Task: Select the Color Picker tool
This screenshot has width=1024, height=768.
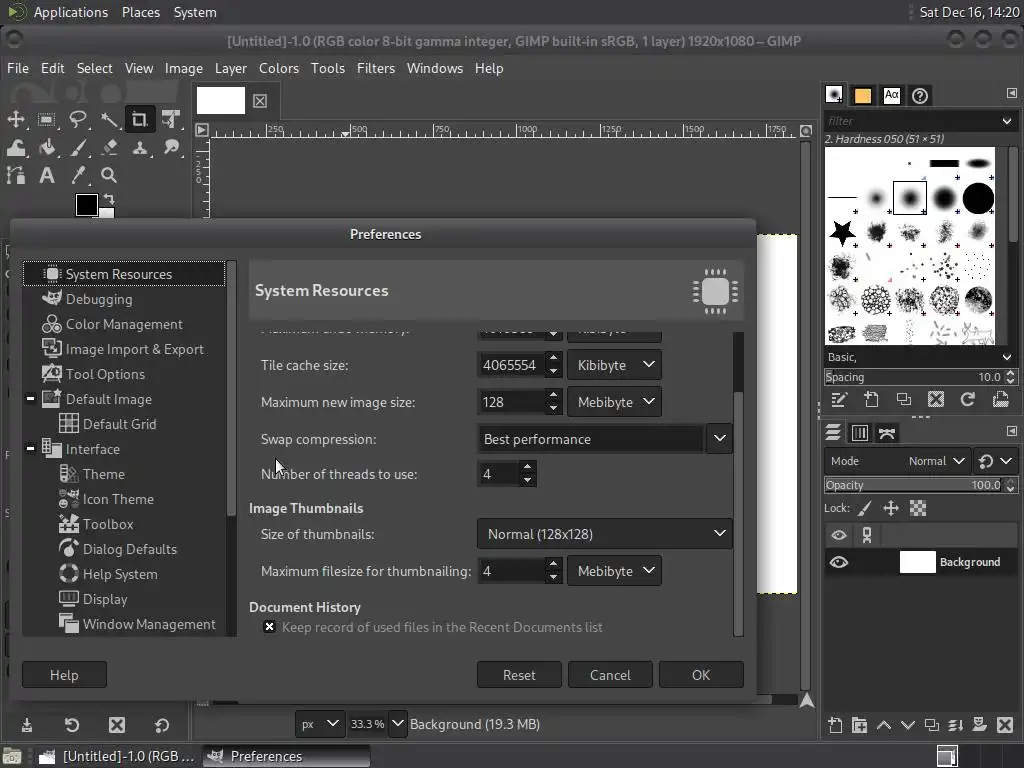Action: [78, 175]
